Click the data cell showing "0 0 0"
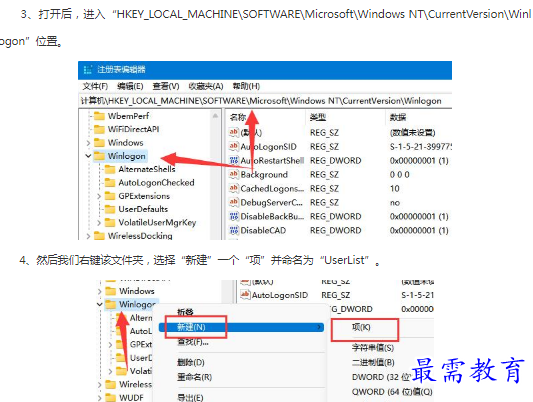This screenshot has height=402, width=533. 399,175
